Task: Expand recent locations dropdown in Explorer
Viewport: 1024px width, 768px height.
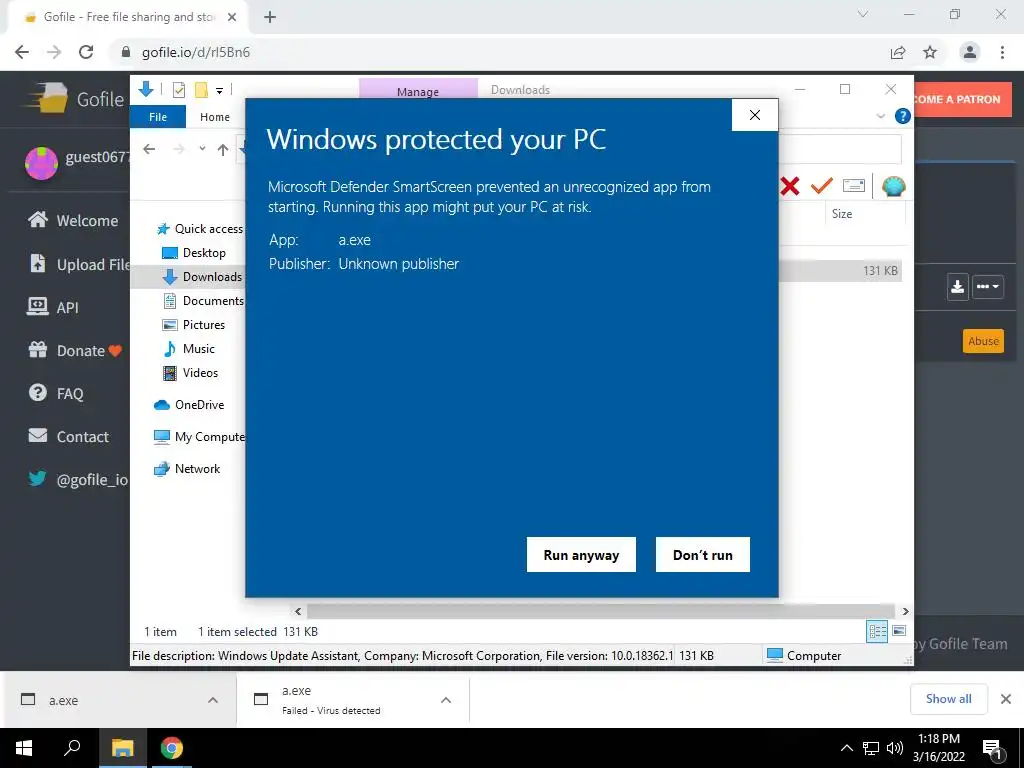Action: [202, 149]
